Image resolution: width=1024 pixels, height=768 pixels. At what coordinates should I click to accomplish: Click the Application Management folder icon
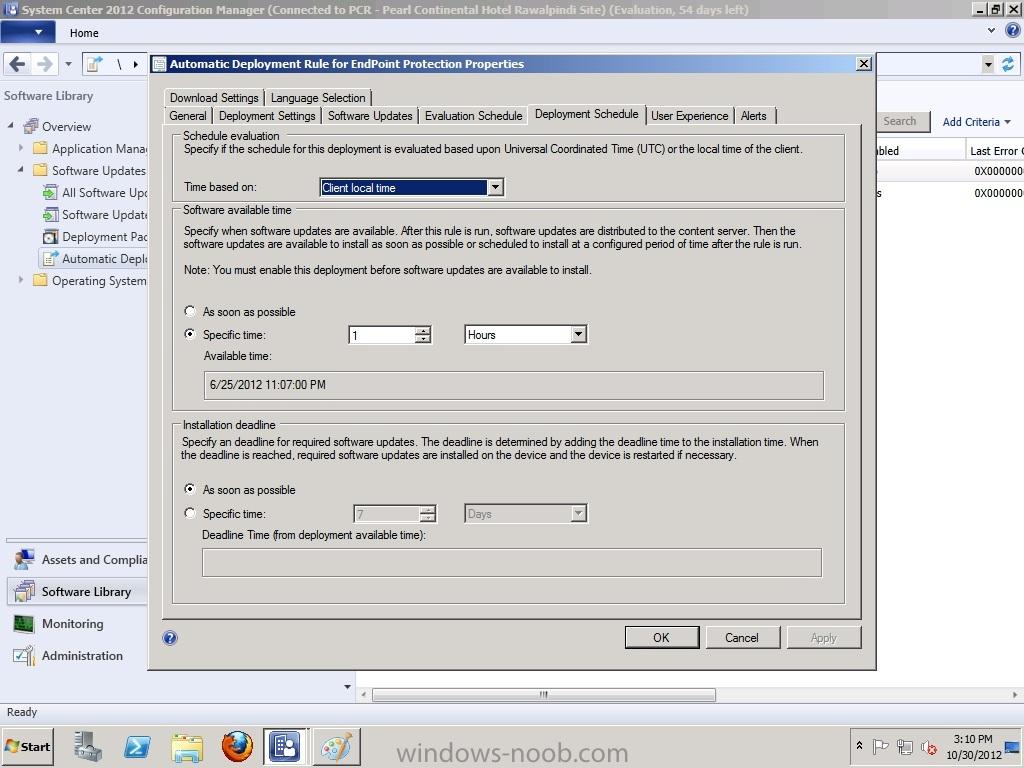tap(40, 148)
